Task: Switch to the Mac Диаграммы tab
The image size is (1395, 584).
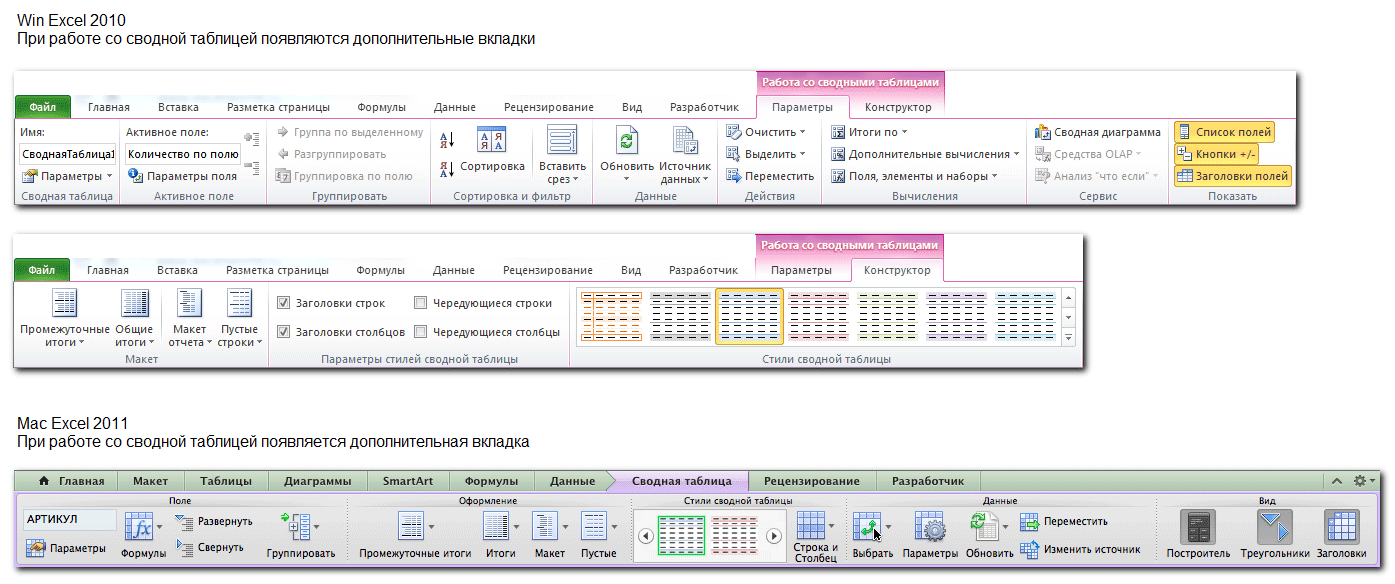Action: coord(317,481)
